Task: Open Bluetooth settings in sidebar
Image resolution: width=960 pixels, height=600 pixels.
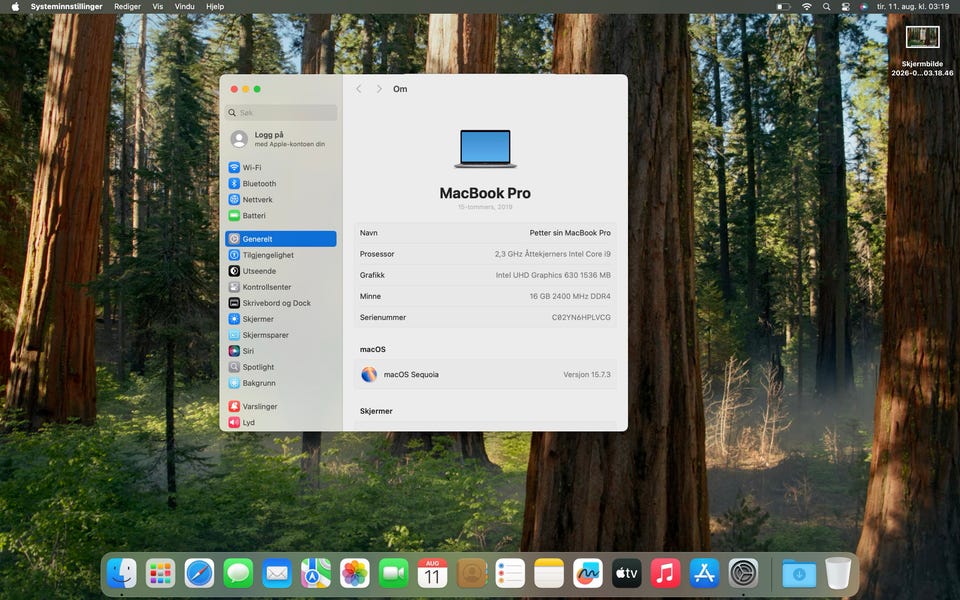Action: coord(280,183)
